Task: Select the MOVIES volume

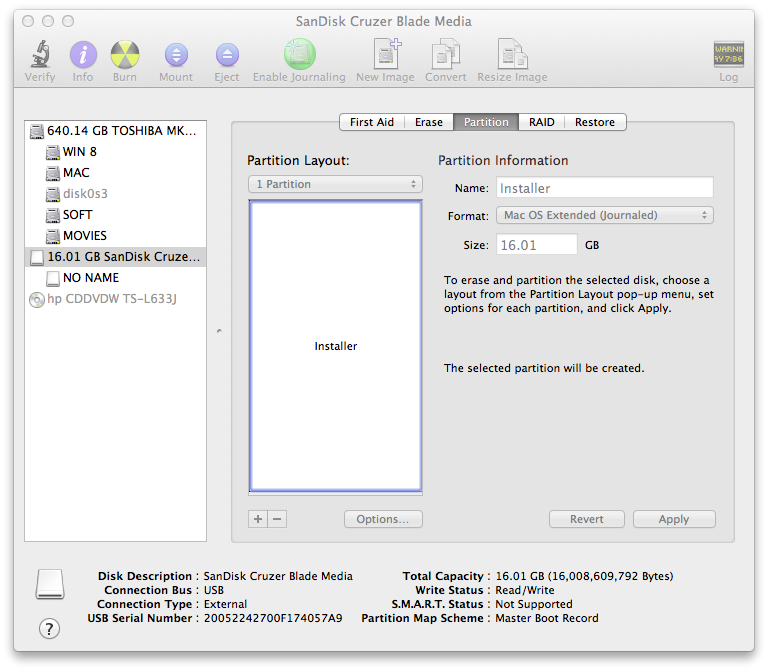Action: click(x=116, y=236)
